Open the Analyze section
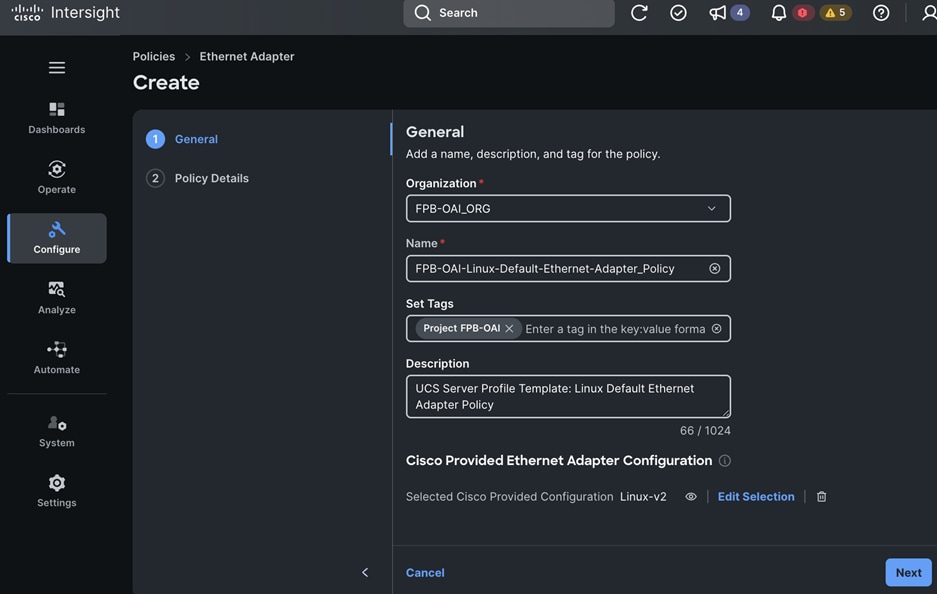The image size is (937, 594). pyautogui.click(x=57, y=298)
